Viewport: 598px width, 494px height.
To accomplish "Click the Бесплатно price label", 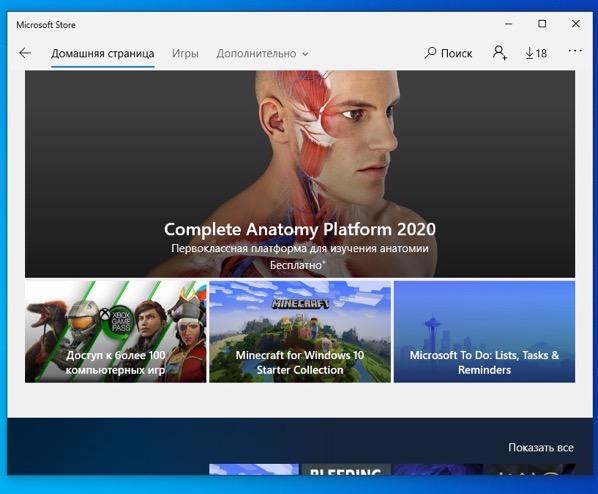I will [297, 265].
